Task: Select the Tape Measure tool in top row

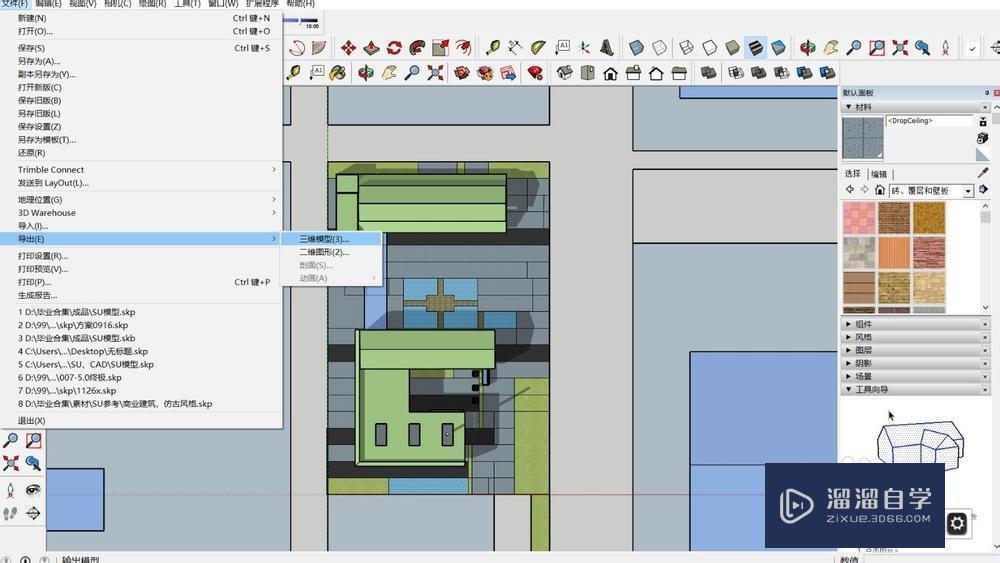Action: point(492,48)
